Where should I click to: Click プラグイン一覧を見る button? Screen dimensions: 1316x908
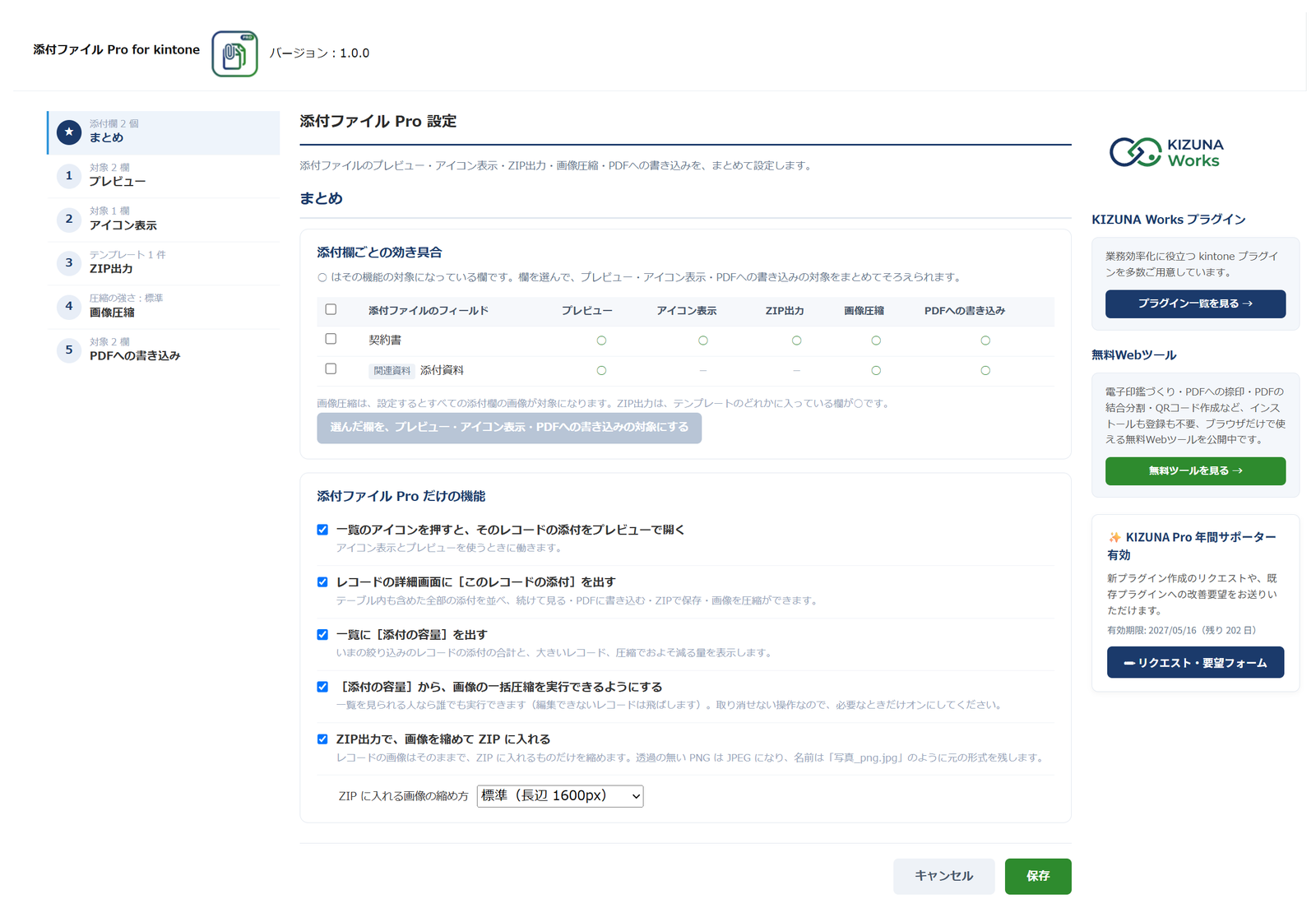pos(1195,303)
